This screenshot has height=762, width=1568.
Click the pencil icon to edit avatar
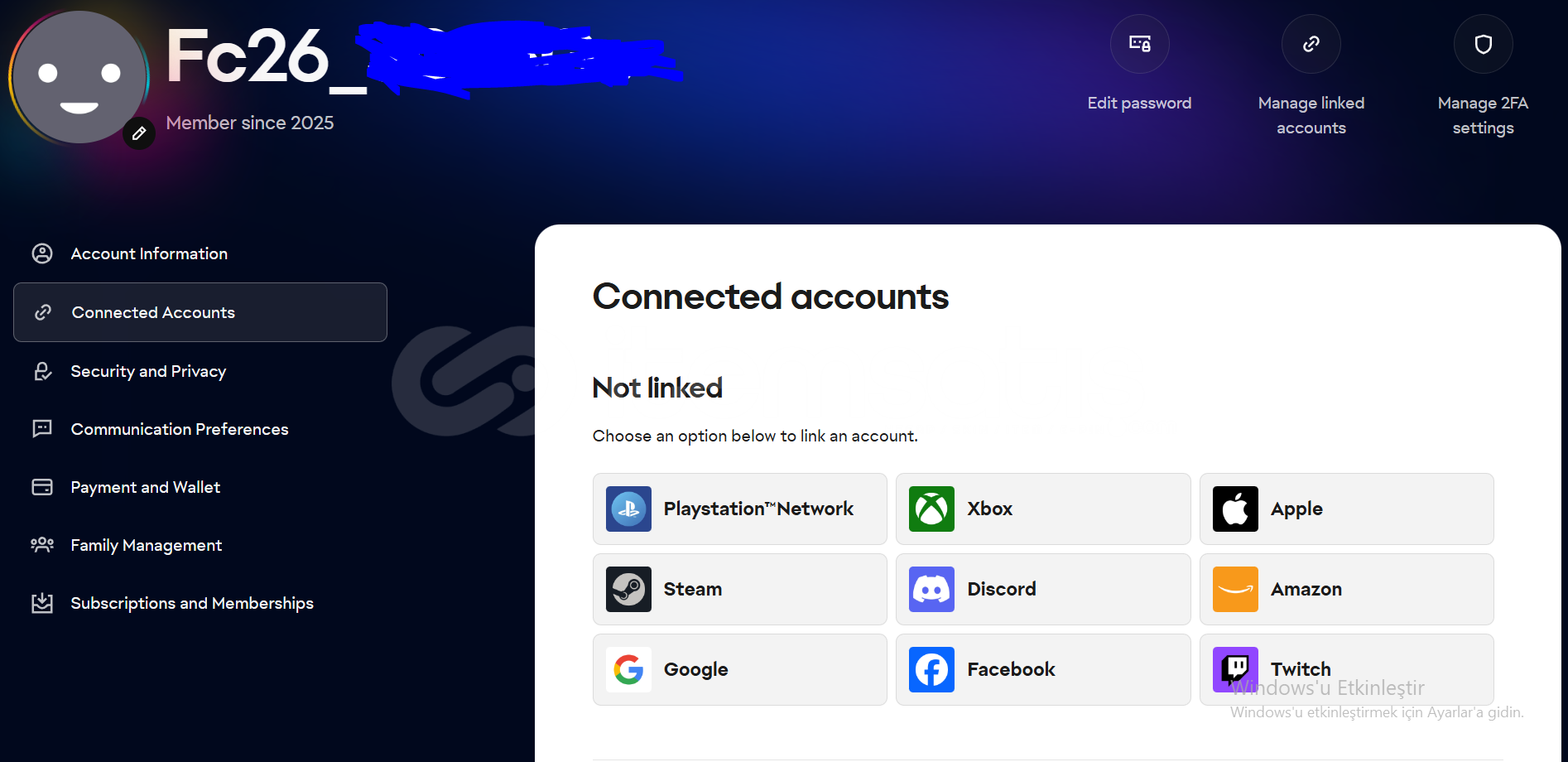pyautogui.click(x=139, y=133)
